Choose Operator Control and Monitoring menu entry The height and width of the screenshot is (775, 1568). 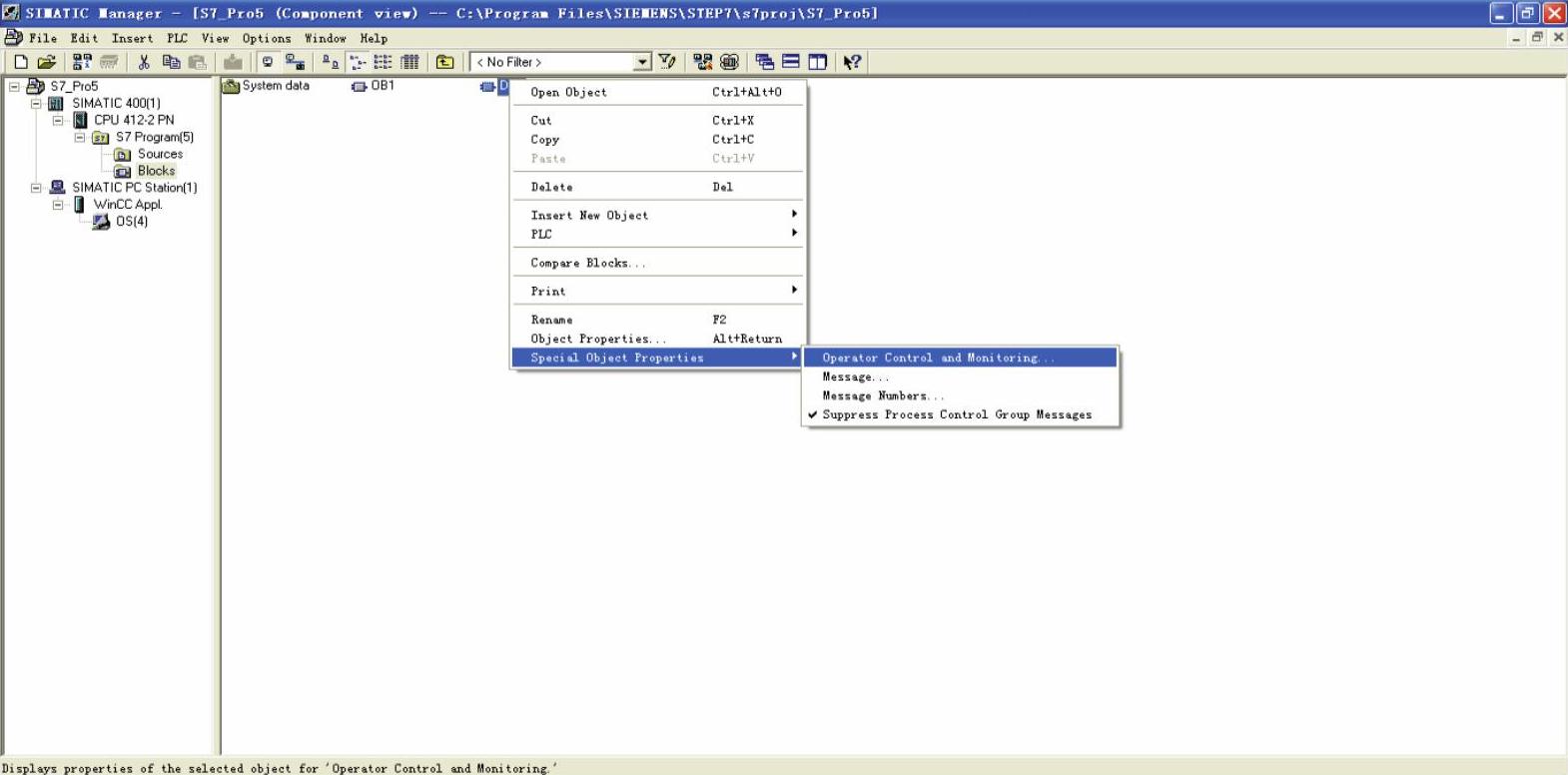point(937,358)
